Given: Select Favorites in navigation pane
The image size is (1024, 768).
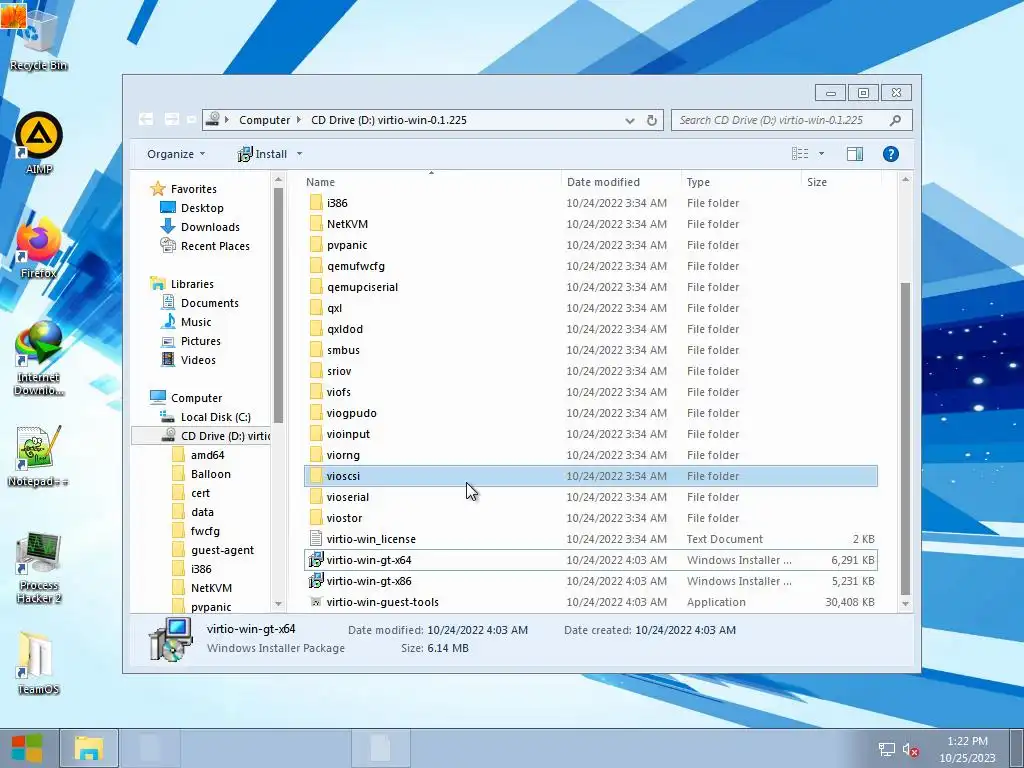Looking at the screenshot, I should coord(184,189).
